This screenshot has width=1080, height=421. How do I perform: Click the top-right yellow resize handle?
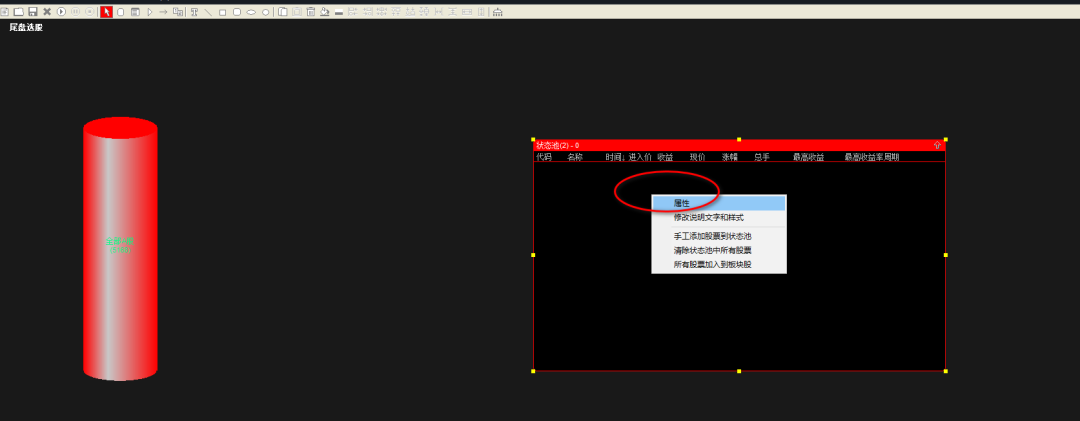pos(946,139)
